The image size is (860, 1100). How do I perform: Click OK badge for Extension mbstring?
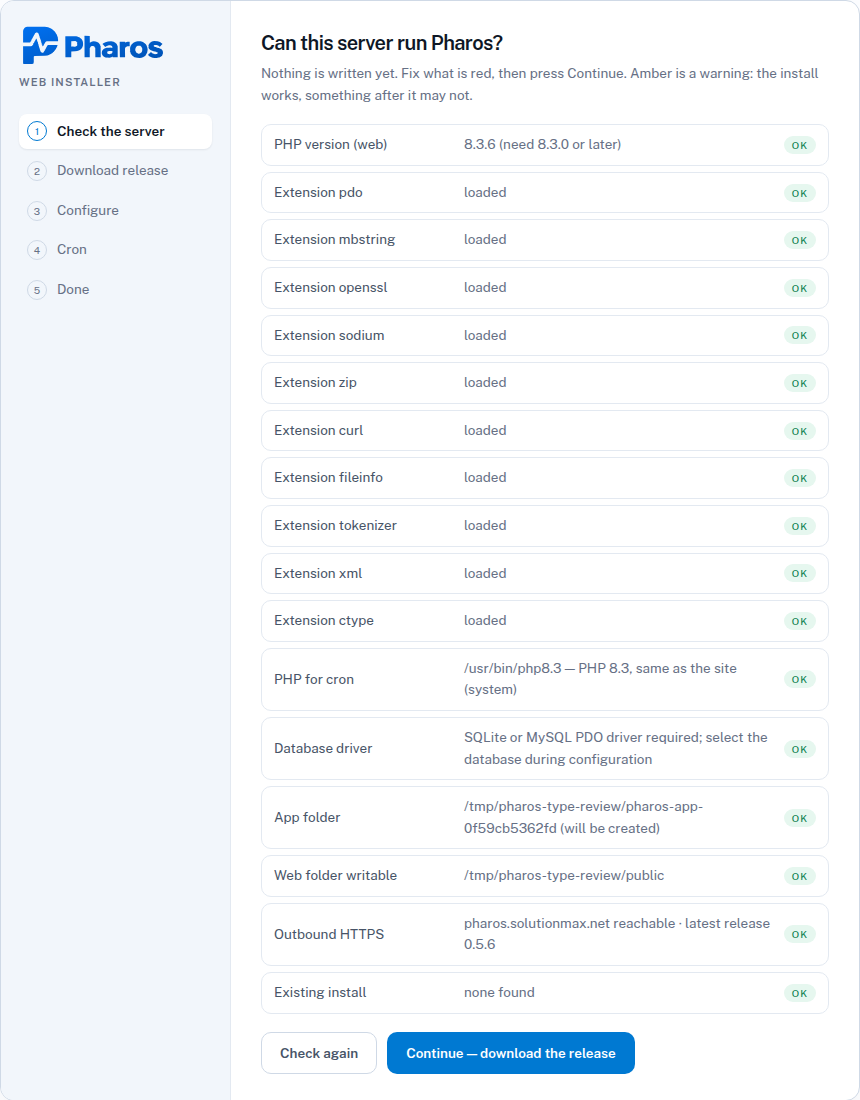click(x=800, y=240)
